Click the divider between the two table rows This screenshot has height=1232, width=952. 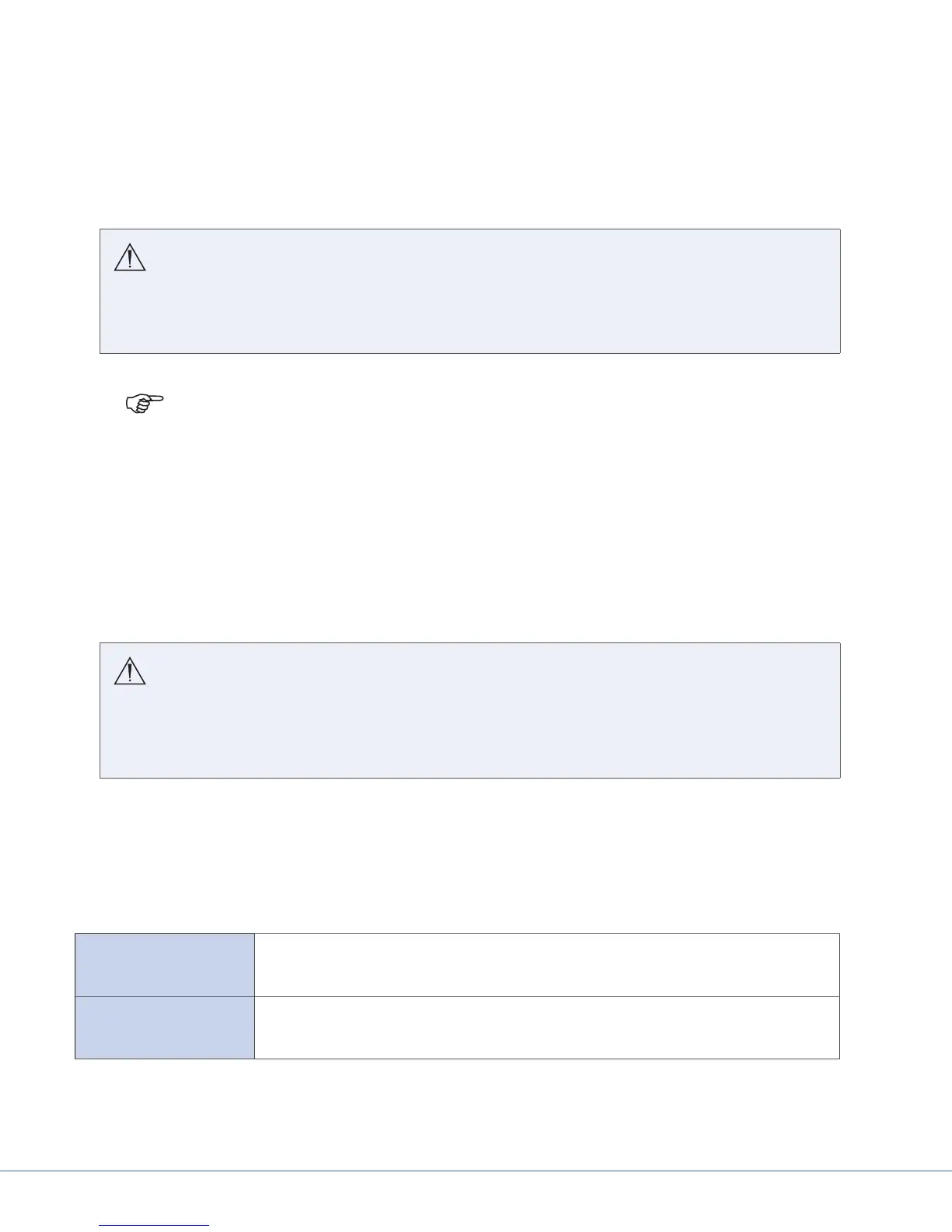tap(457, 996)
